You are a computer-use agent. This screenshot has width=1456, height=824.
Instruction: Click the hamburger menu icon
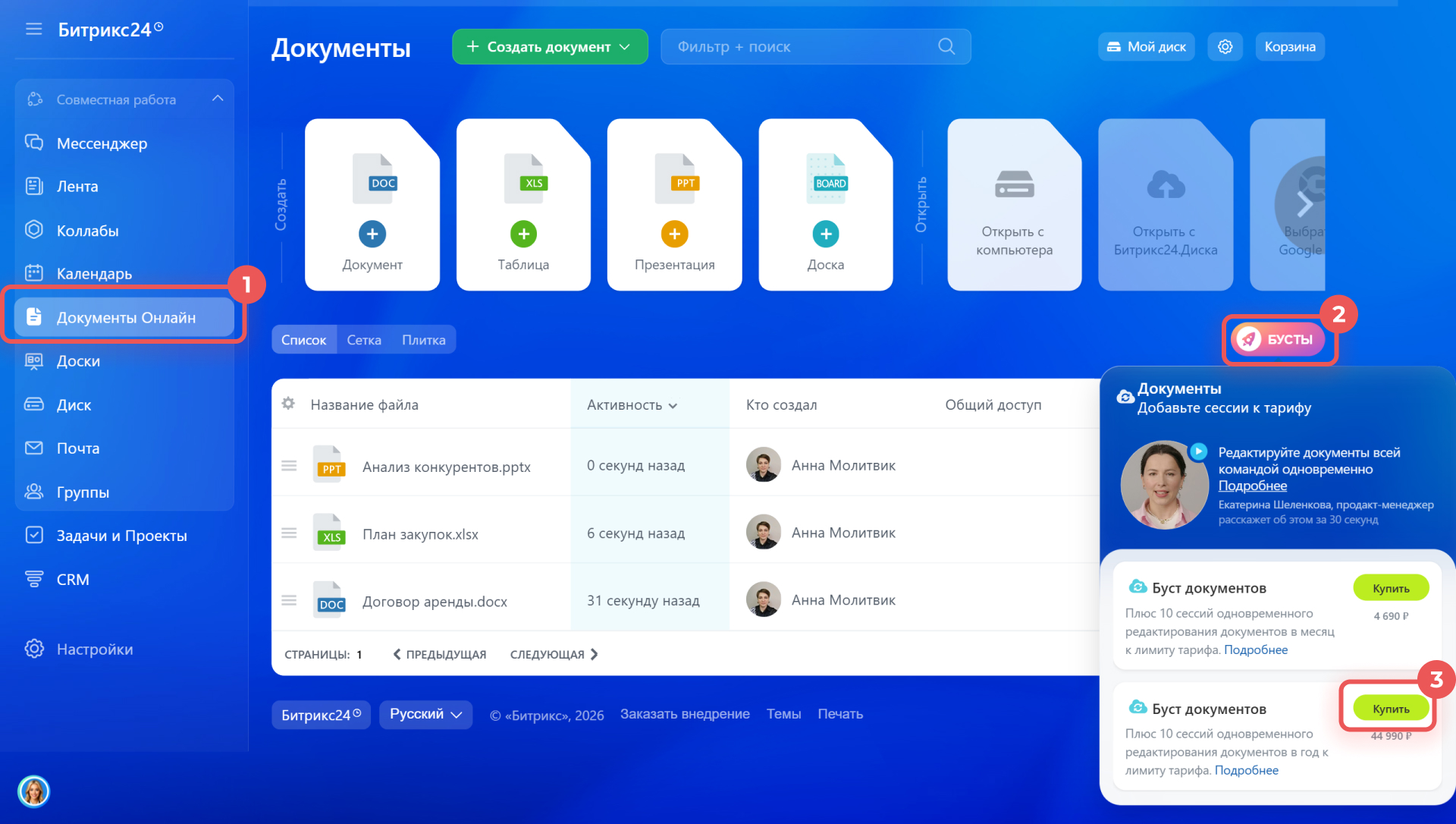33,29
